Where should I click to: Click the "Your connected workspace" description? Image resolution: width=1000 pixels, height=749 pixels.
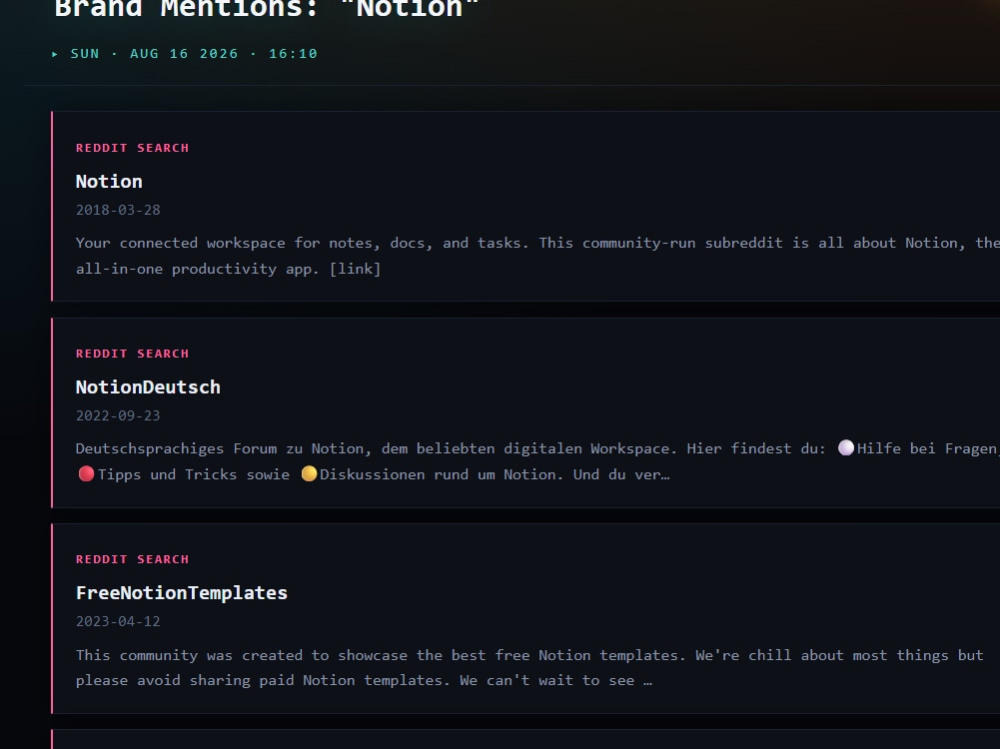coord(538,256)
